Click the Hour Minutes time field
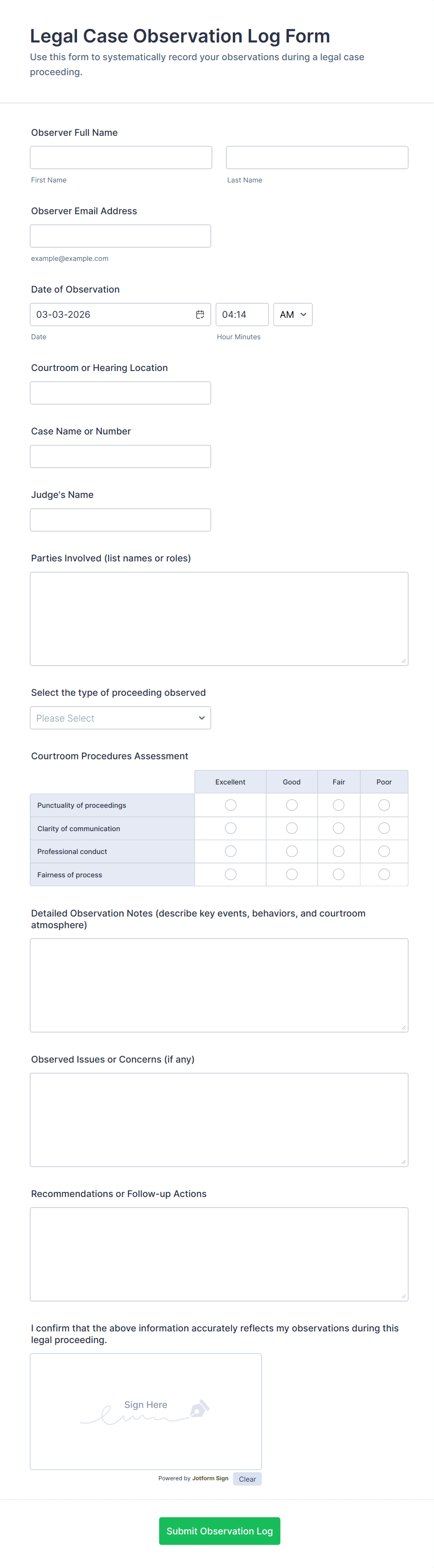Viewport: 434px width, 1568px height. (242, 315)
